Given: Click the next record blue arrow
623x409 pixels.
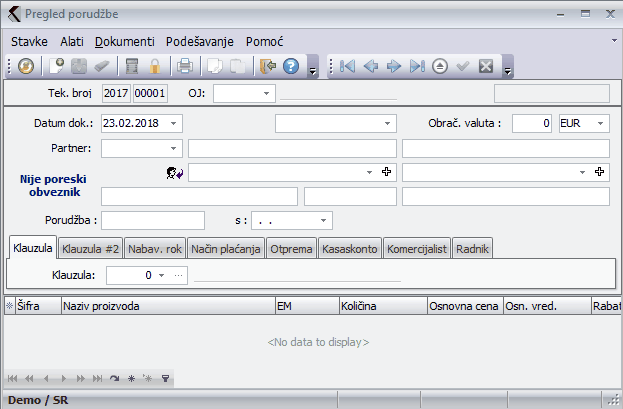Looking at the screenshot, I should (x=394, y=67).
